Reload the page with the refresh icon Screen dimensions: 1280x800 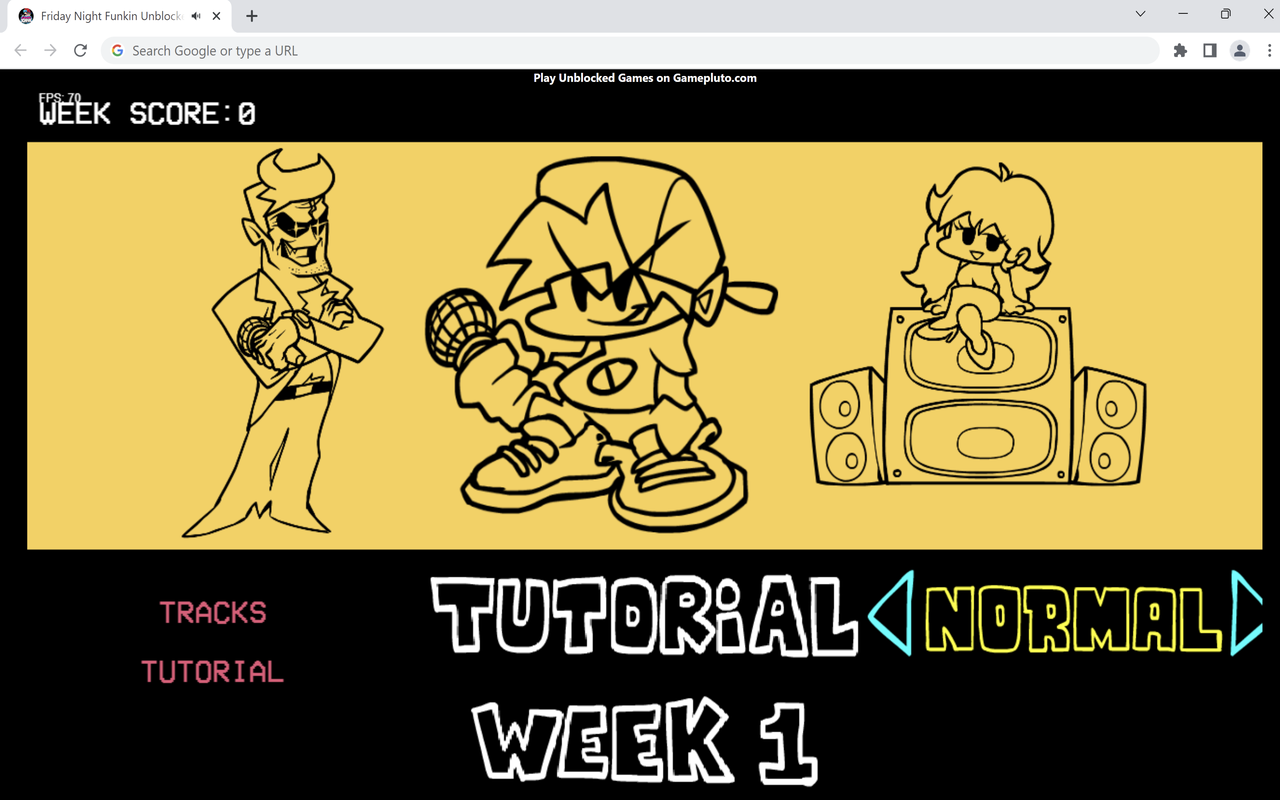tap(80, 50)
